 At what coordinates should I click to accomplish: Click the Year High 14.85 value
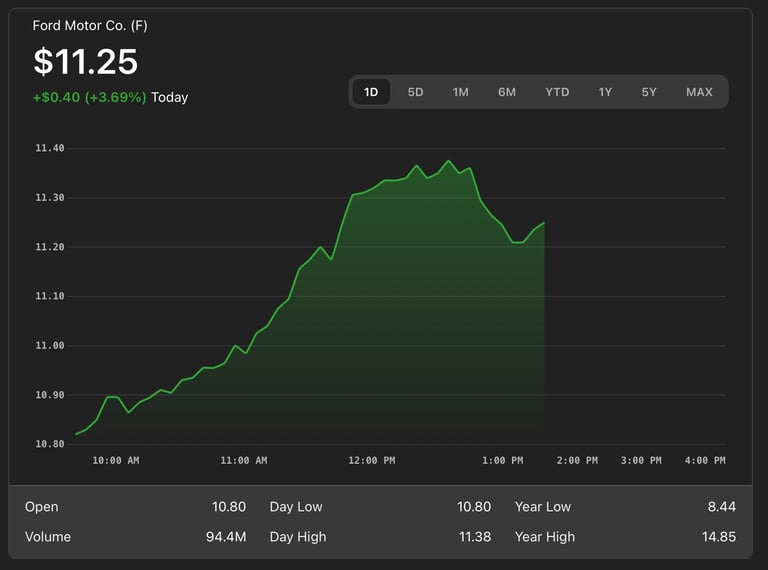718,537
